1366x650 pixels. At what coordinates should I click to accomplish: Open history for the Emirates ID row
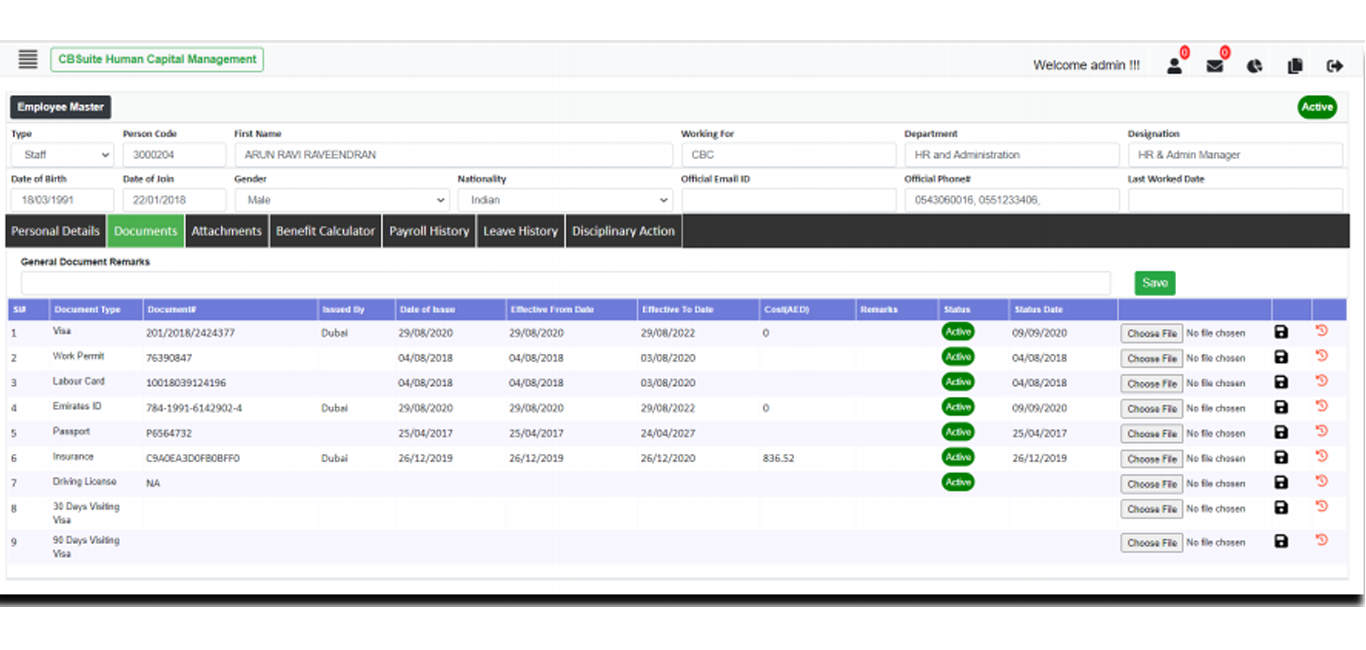pos(1321,406)
